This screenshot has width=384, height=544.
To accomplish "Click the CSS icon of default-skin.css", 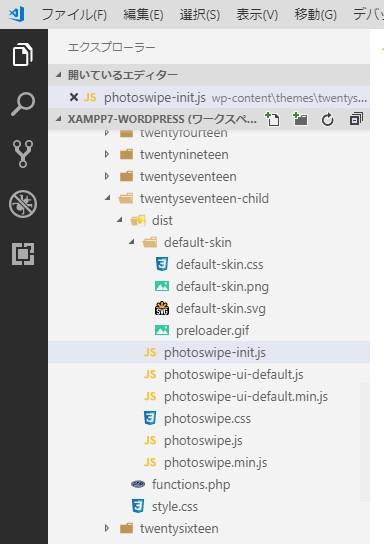I will (162, 264).
